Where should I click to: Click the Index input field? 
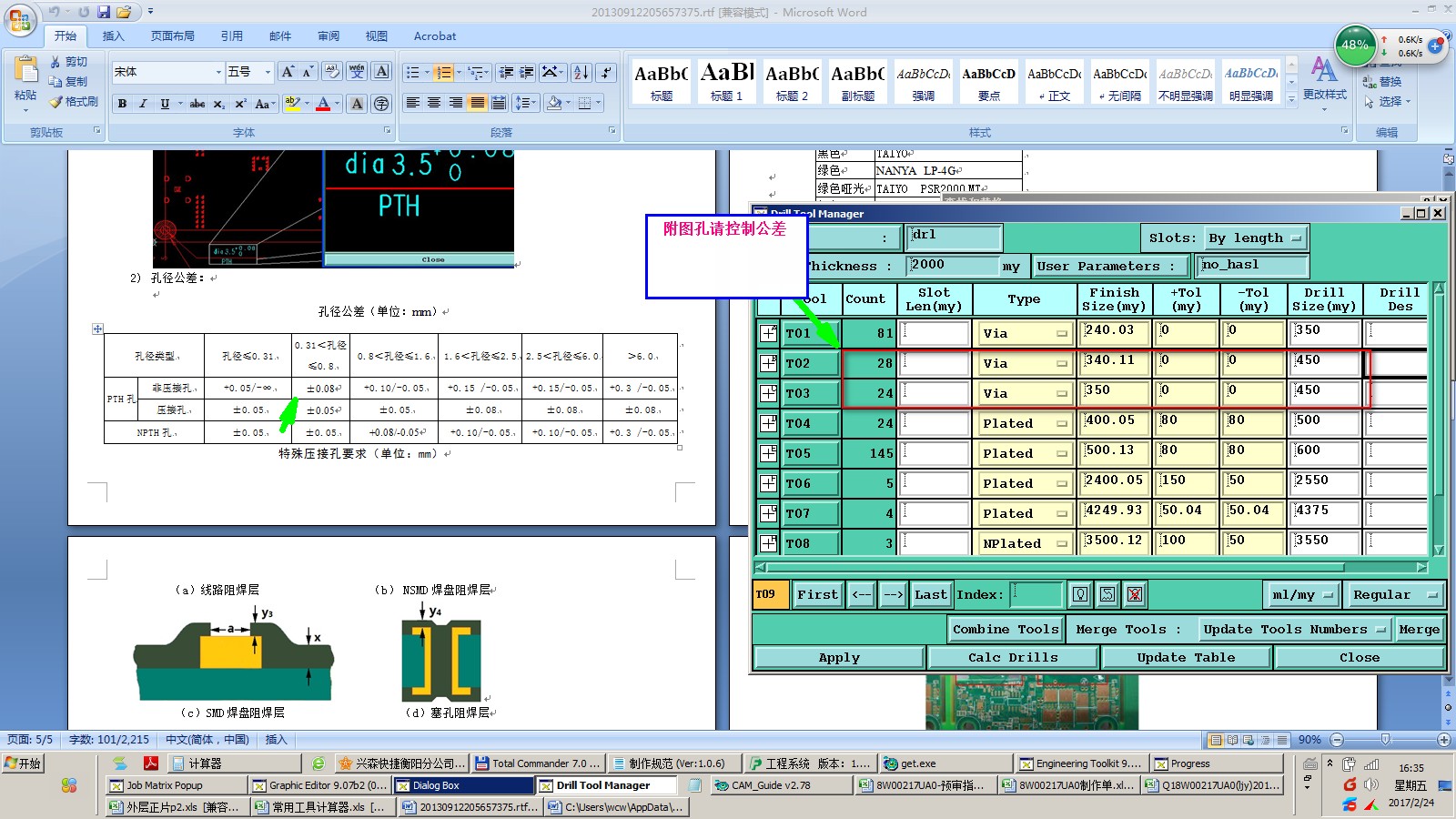point(1036,594)
